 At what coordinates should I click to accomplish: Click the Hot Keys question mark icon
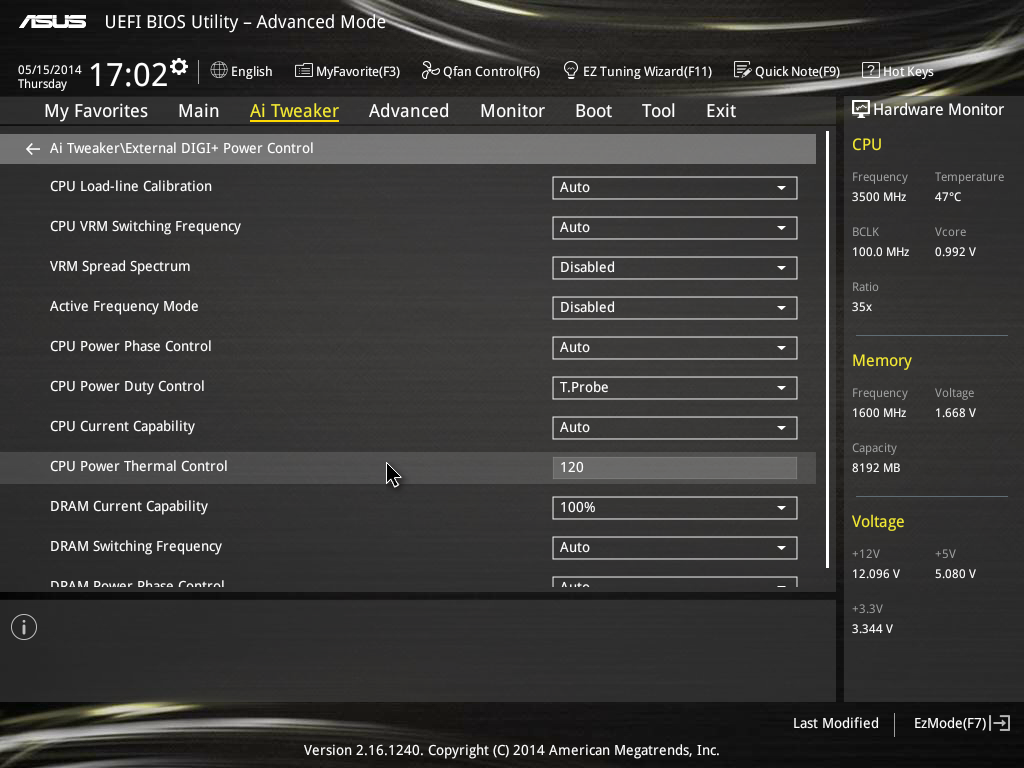click(871, 70)
